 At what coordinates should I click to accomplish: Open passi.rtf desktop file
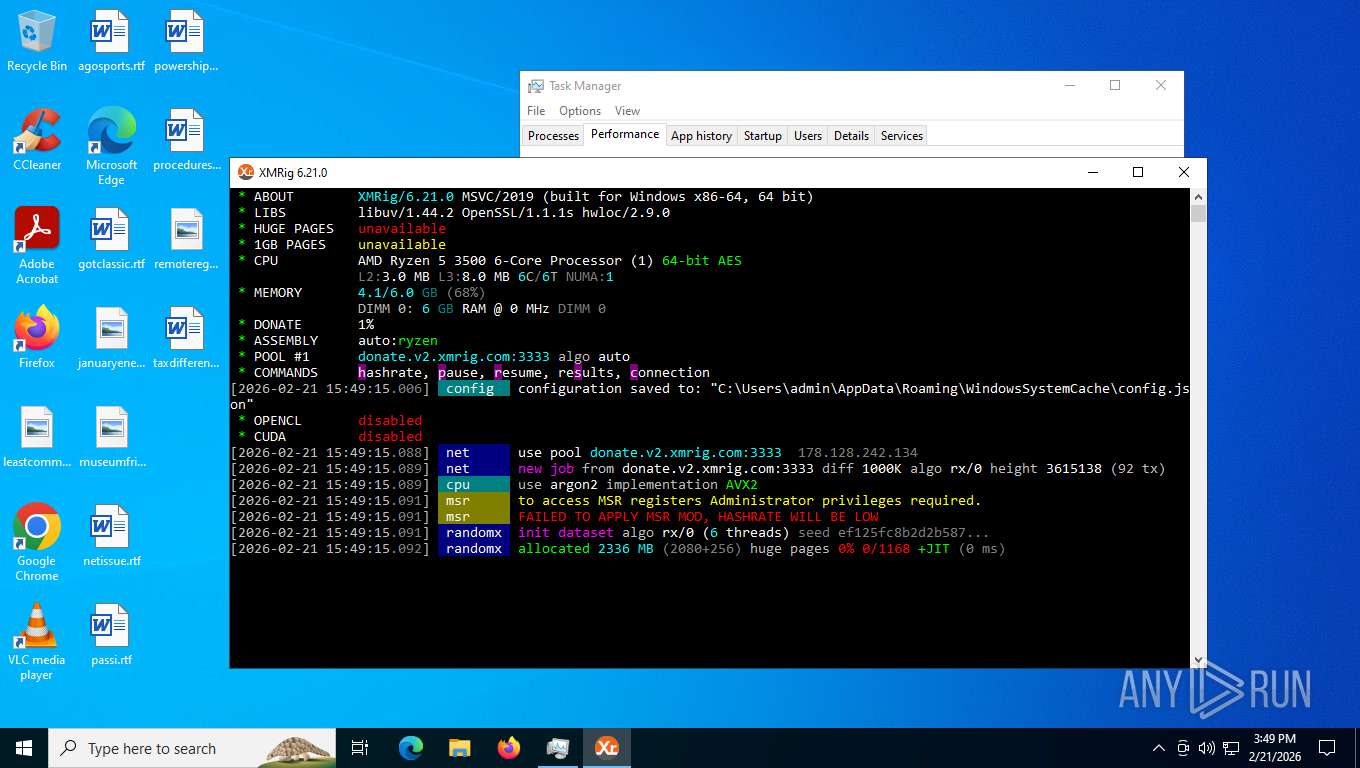[111, 635]
